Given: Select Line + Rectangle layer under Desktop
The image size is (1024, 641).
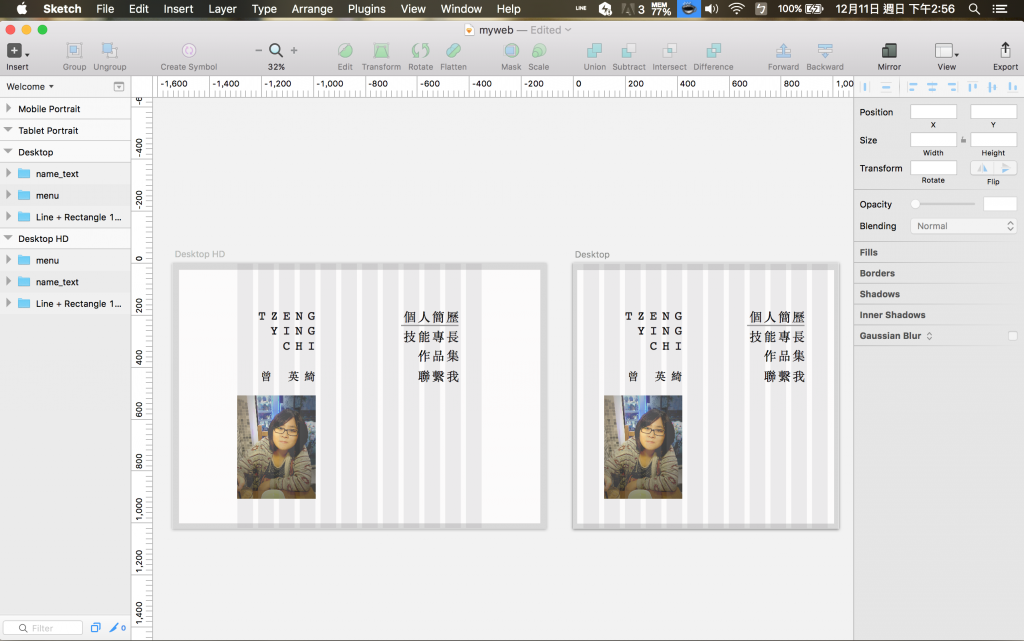Looking at the screenshot, I should point(65,217).
